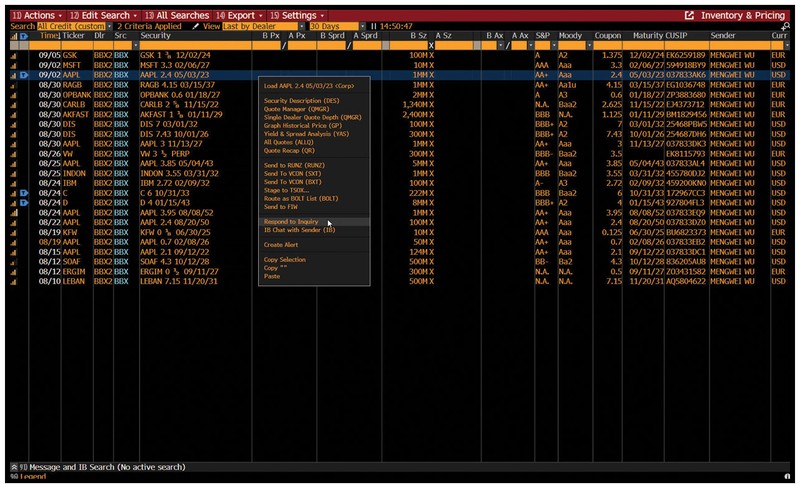
Task: Click the Inventory & Pricing pop-out icon
Action: click(689, 15)
